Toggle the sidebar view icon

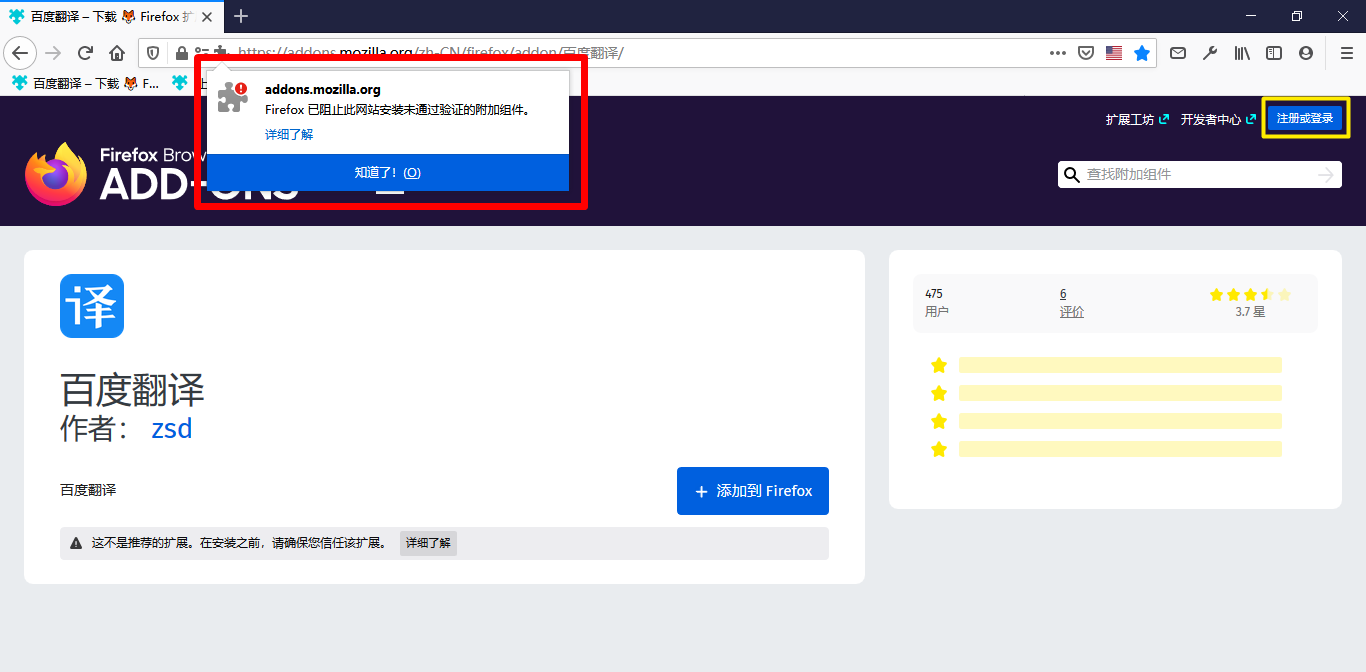click(1274, 53)
